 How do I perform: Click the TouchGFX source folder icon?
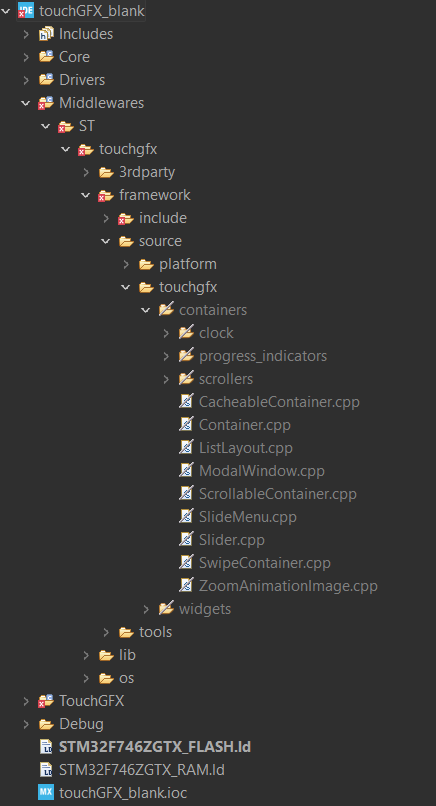[x=46, y=701]
